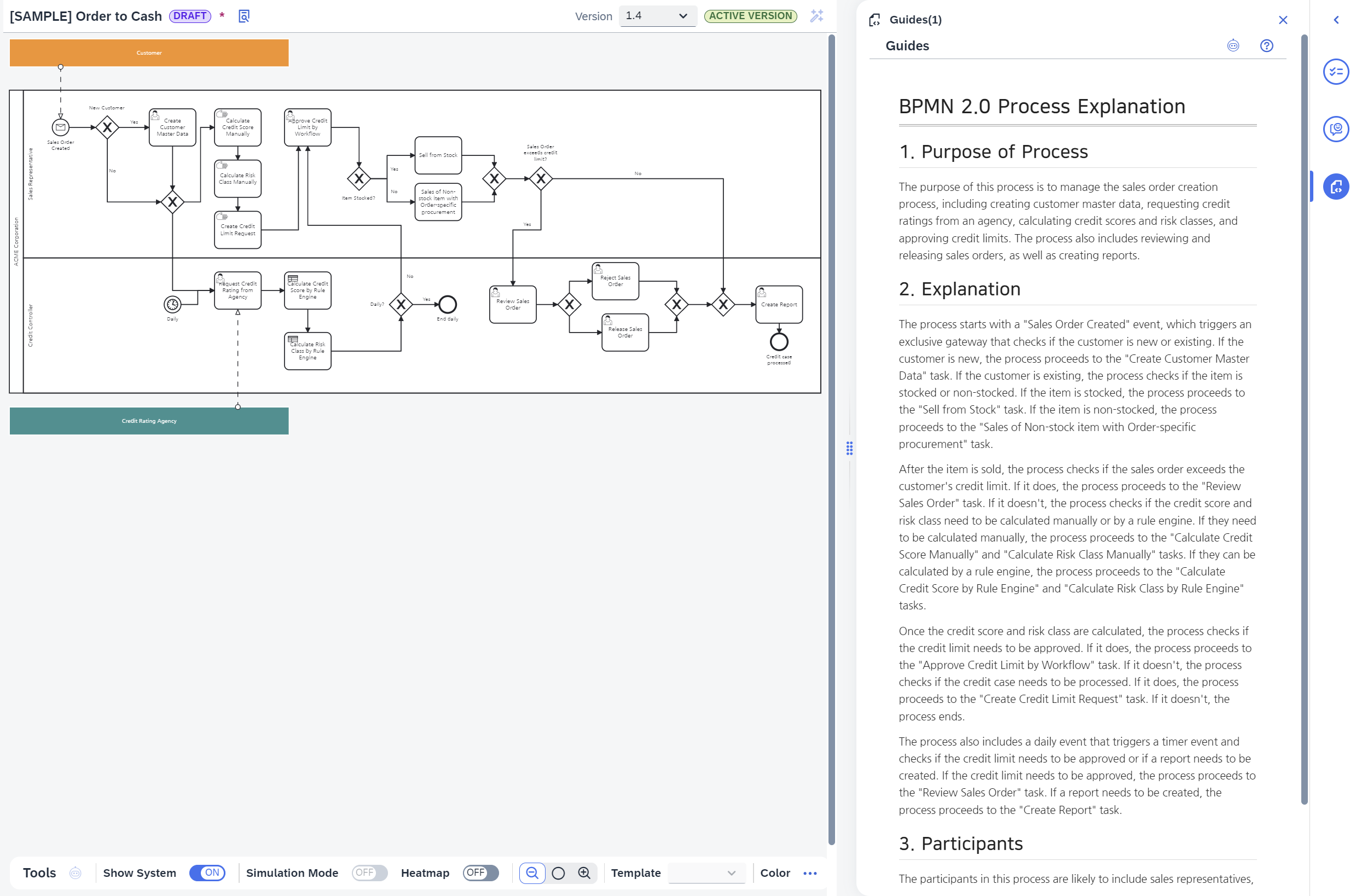Select Sell from Stock task
This screenshot has width=1356, height=896.
tap(438, 155)
